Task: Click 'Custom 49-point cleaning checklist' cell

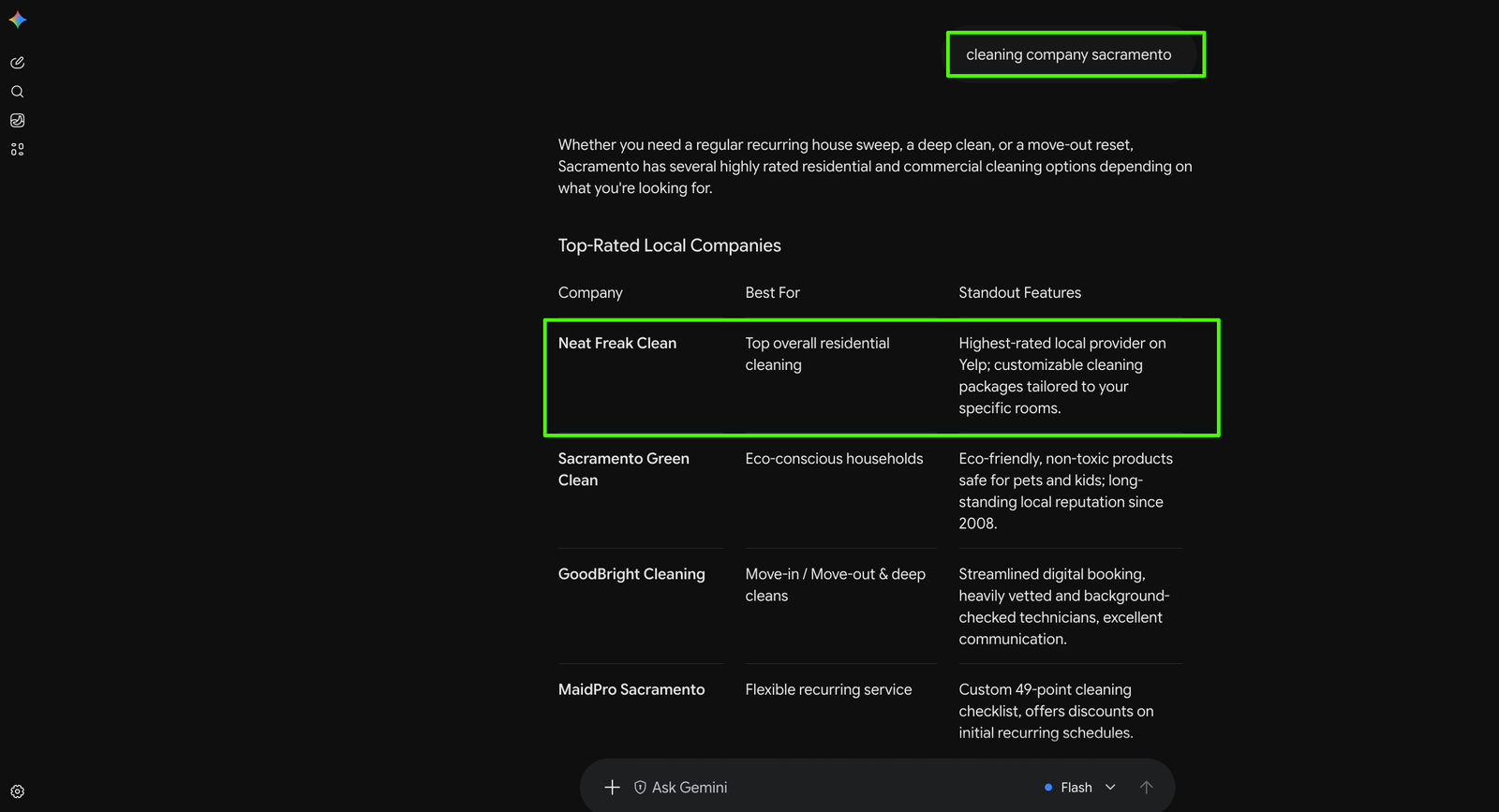Action: 1057,711
